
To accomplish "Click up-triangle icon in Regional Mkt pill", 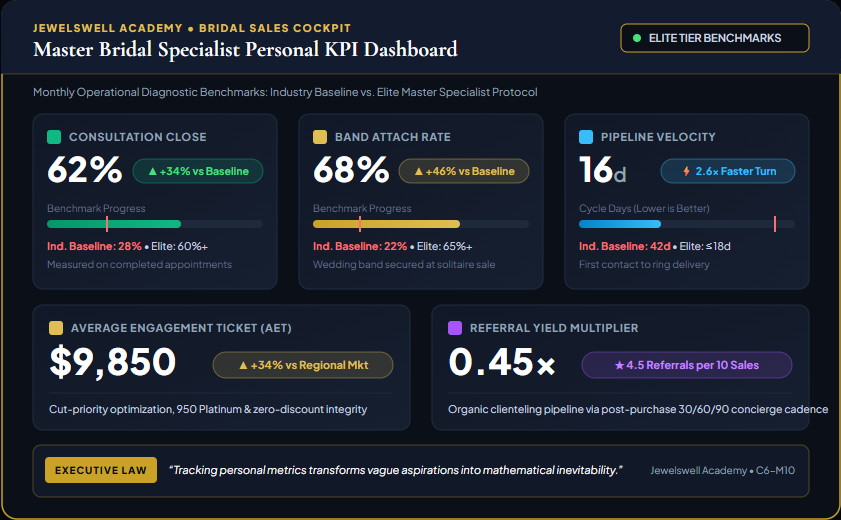I will [243, 365].
